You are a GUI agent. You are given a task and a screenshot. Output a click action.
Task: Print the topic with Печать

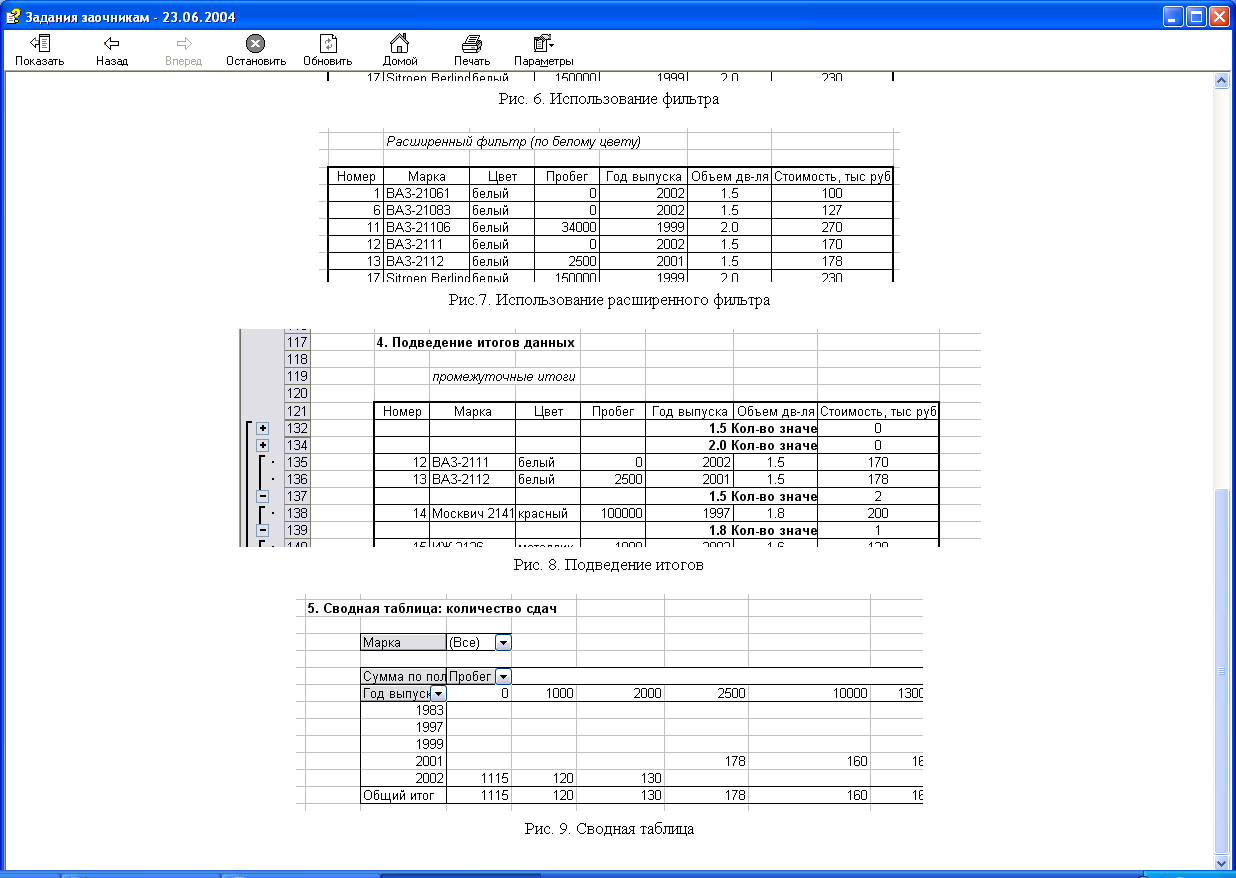pos(472,50)
